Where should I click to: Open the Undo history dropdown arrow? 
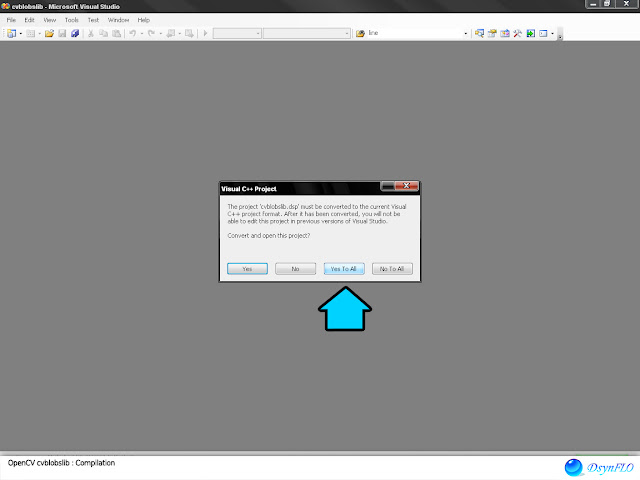pyautogui.click(x=142, y=33)
